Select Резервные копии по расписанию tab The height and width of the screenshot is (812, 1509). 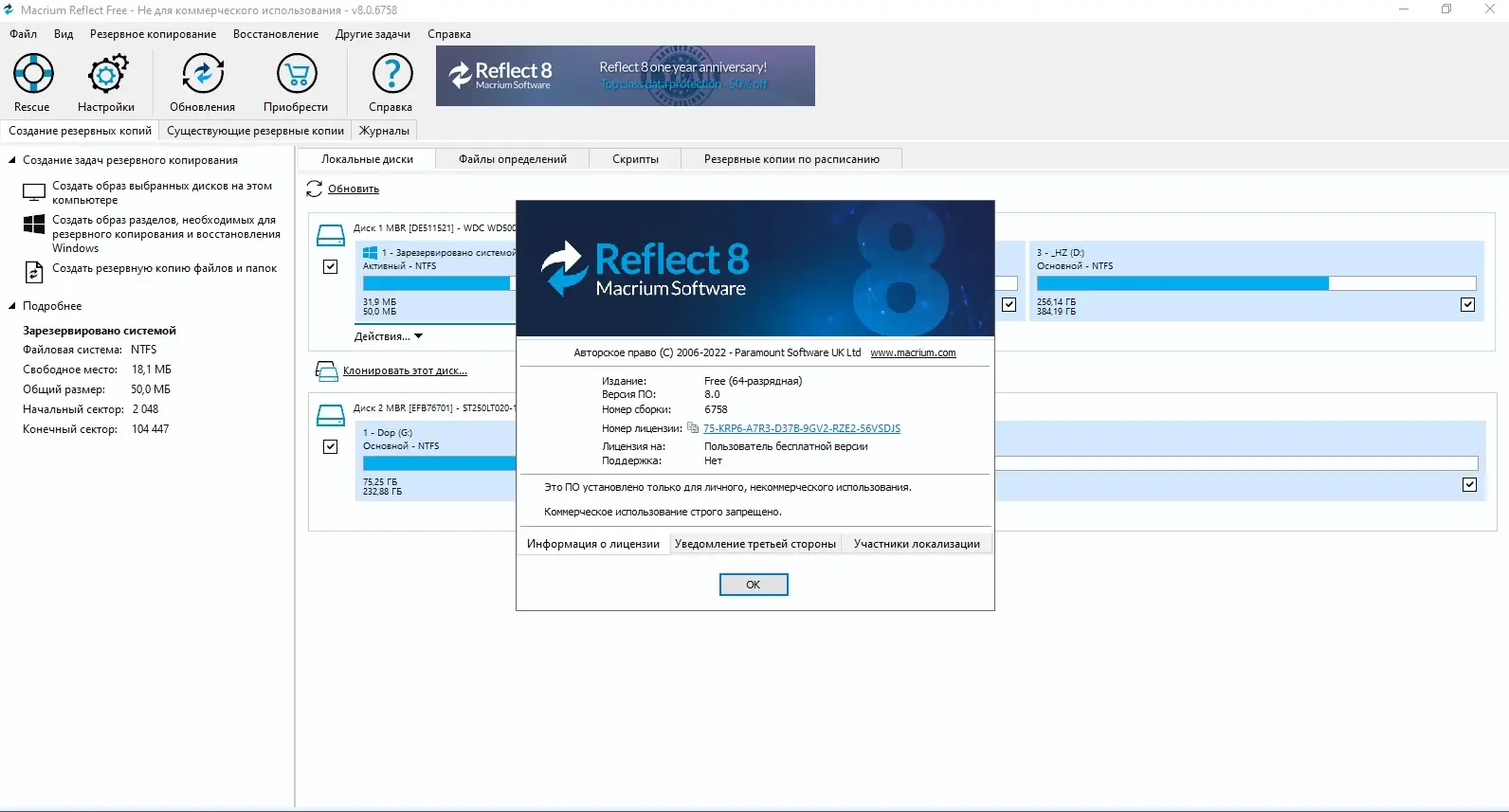(791, 159)
